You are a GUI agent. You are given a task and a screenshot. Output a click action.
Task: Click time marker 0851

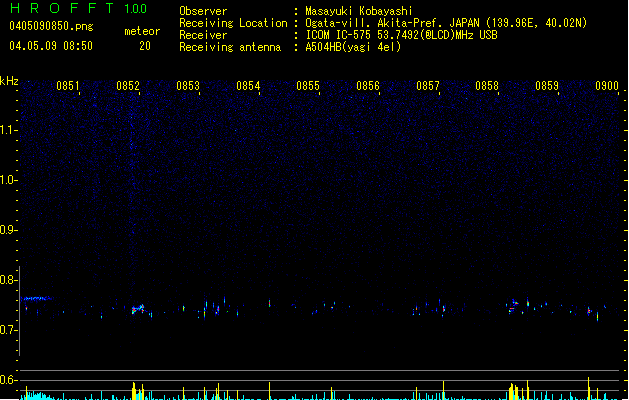pyautogui.click(x=68, y=86)
